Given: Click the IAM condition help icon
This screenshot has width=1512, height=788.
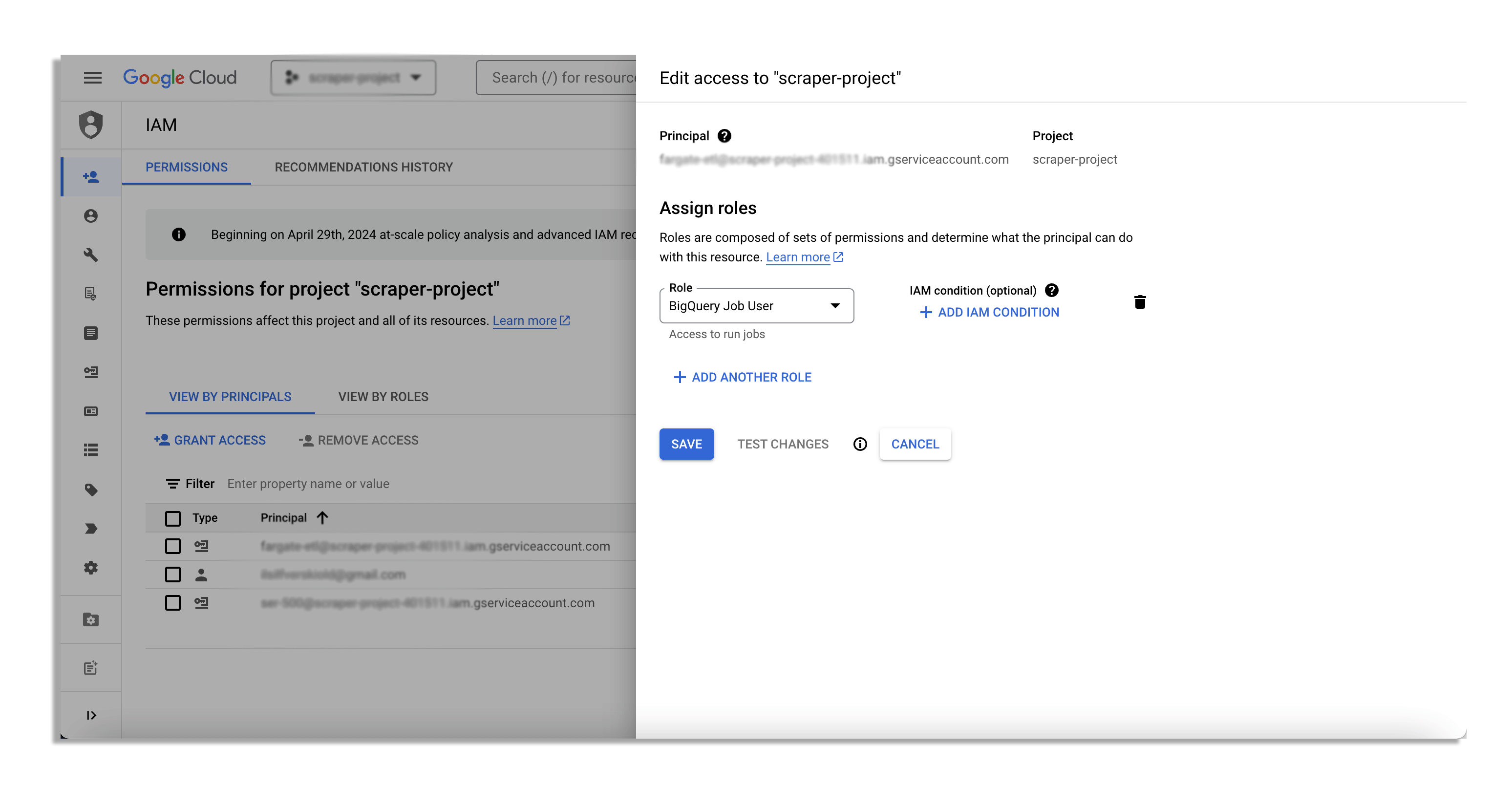Looking at the screenshot, I should click(1051, 291).
